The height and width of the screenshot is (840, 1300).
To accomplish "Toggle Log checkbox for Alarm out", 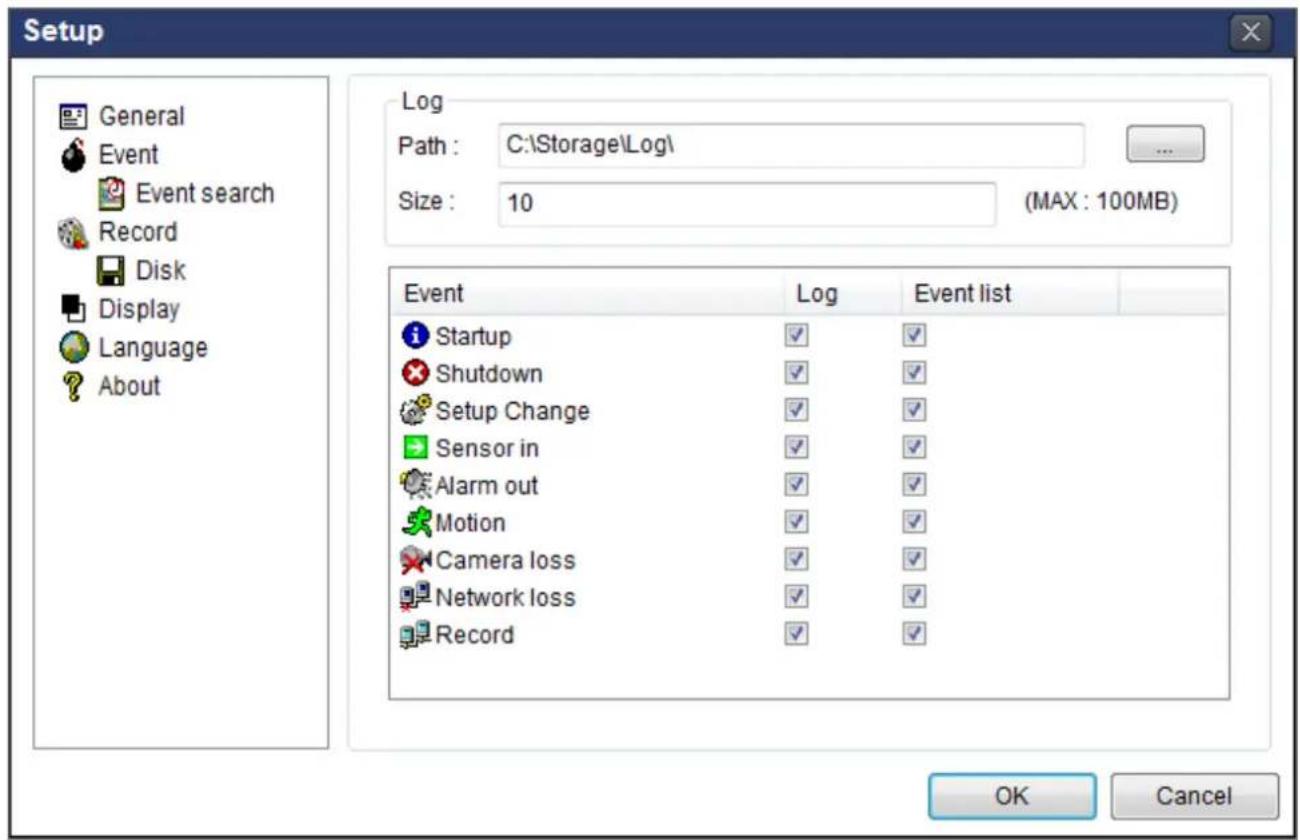I will click(797, 485).
